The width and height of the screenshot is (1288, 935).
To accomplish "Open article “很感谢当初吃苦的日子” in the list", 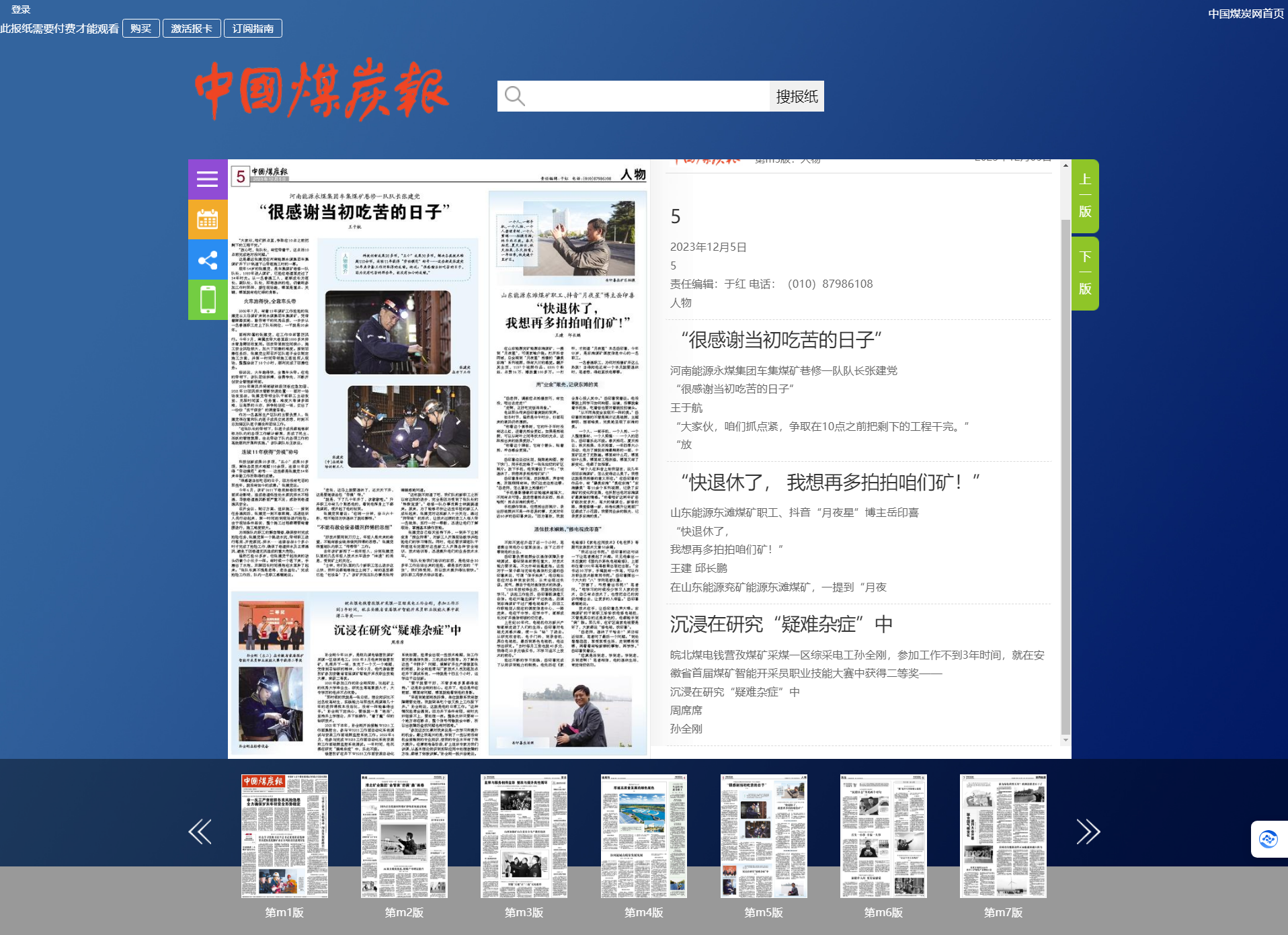I will click(x=782, y=340).
